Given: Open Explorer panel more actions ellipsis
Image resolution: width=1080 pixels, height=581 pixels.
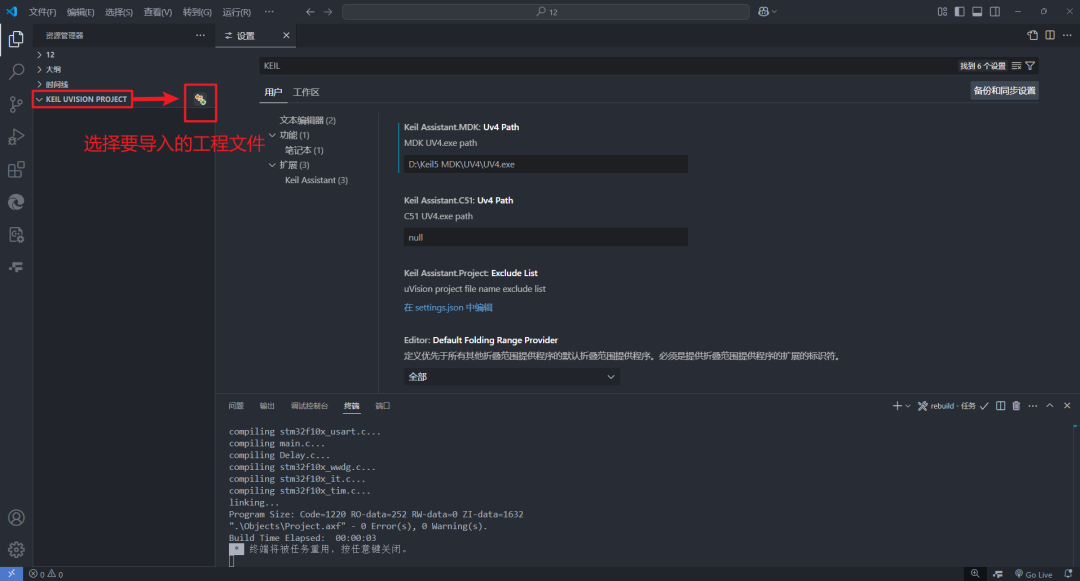Looking at the screenshot, I should coord(200,35).
